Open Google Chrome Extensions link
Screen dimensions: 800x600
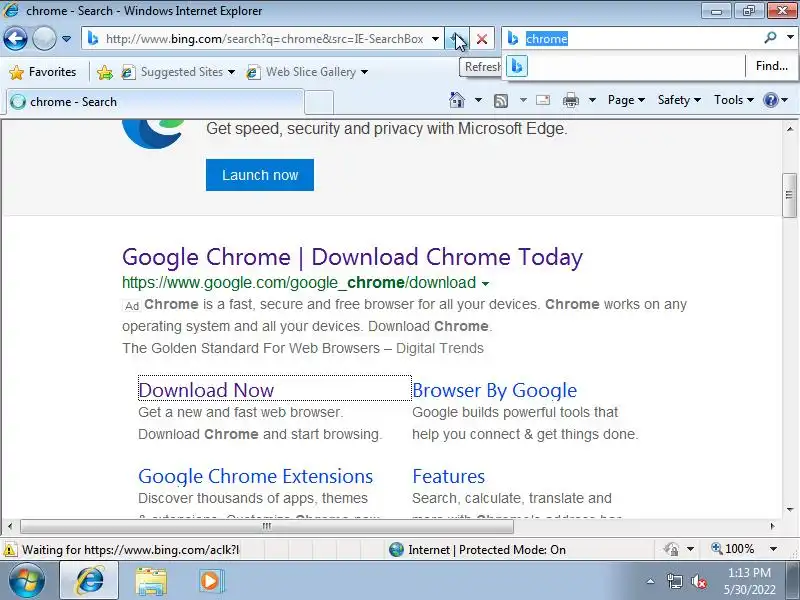tap(256, 476)
